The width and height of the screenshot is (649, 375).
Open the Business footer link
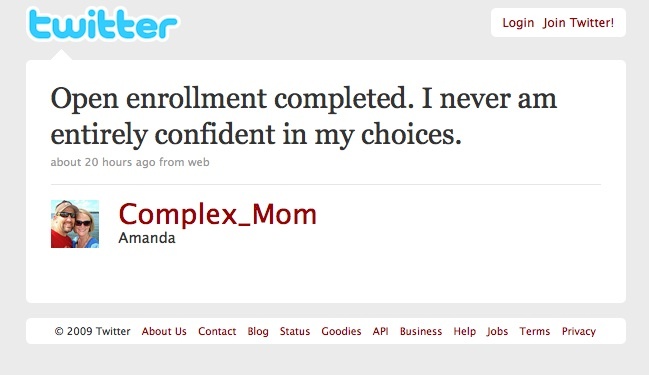421,331
